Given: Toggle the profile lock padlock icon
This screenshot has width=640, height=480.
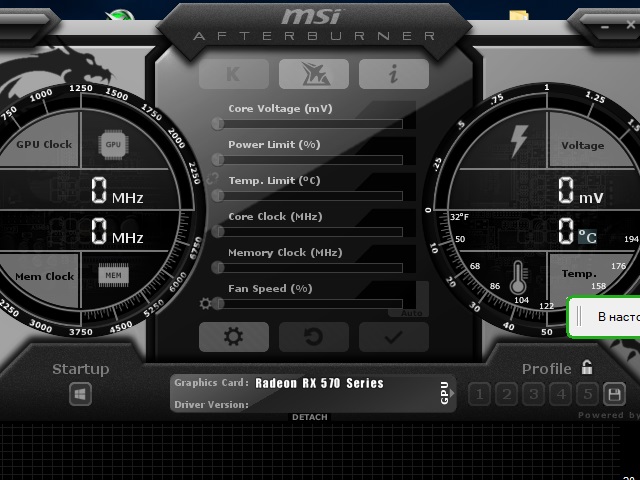Looking at the screenshot, I should (x=587, y=367).
